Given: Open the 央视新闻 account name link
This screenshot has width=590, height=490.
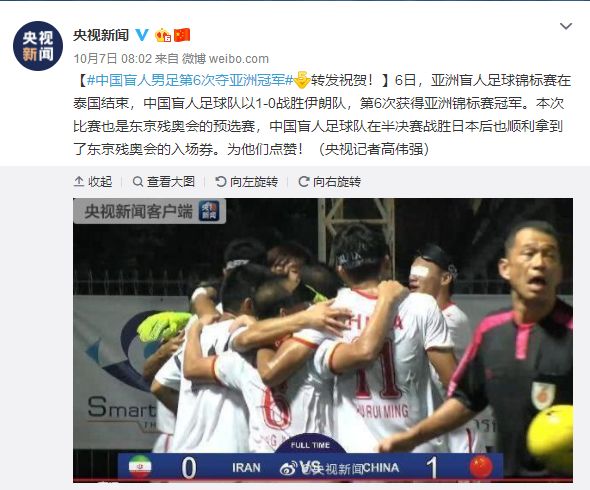Looking at the screenshot, I should [x=101, y=35].
